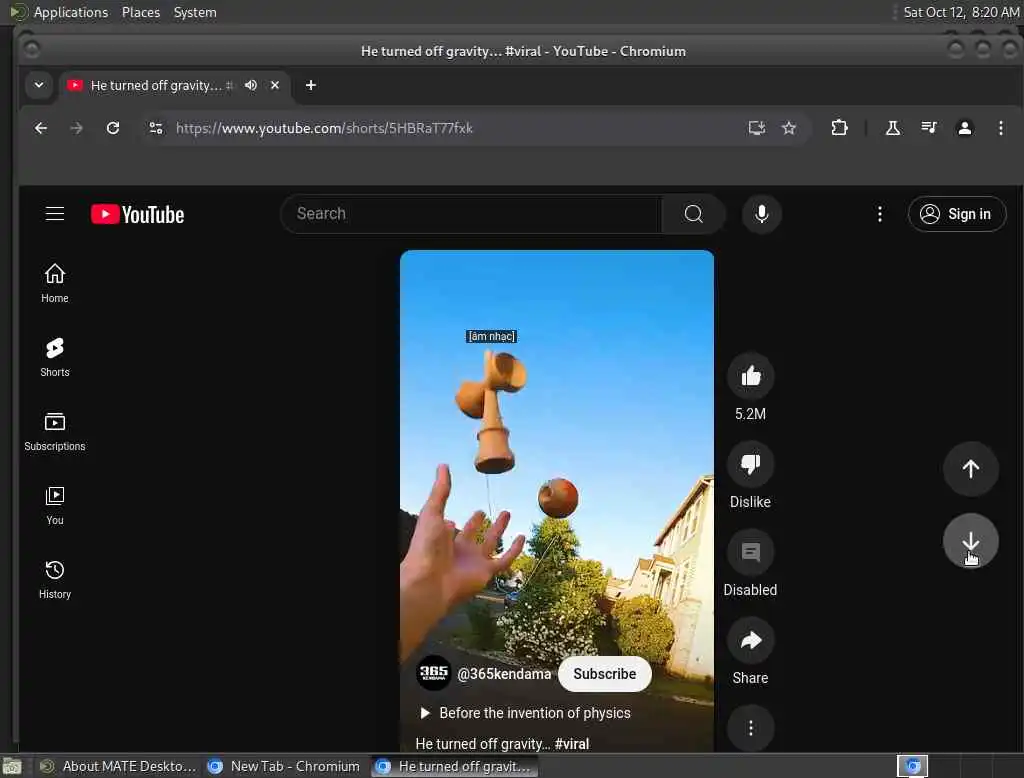Click the install app icon in address bar
Screen dimensions: 1024x778
756,128
